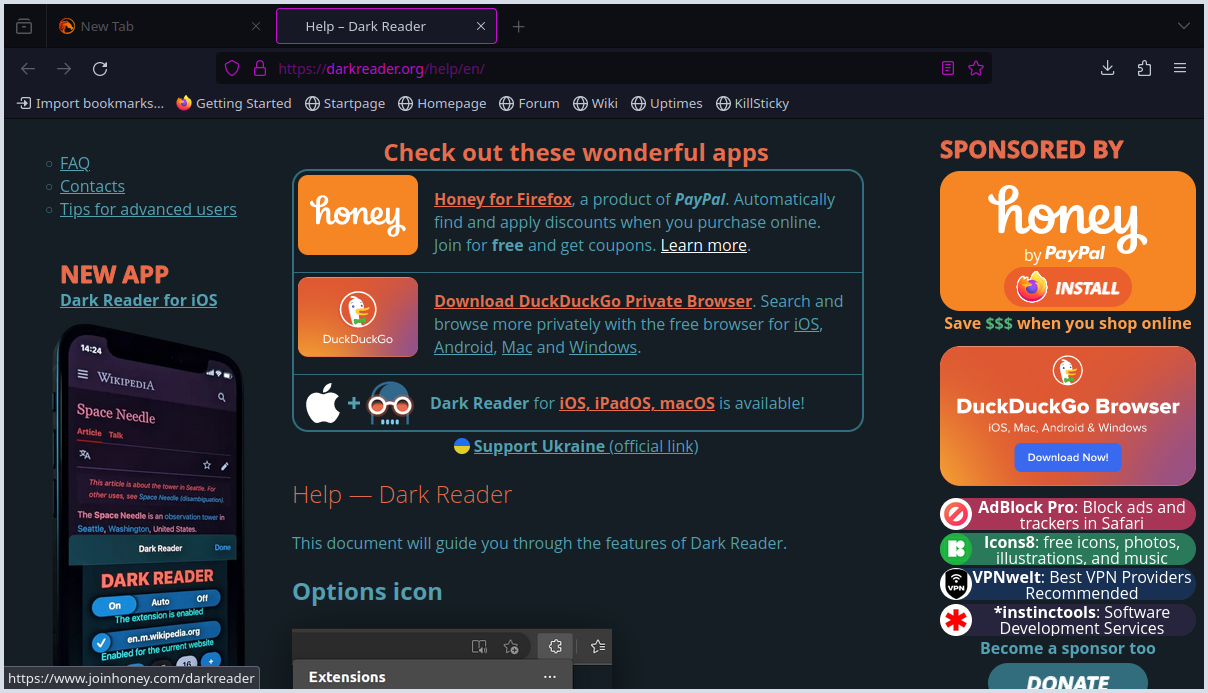Open the Forum bookmark
This screenshot has height=693, width=1208.
click(530, 103)
